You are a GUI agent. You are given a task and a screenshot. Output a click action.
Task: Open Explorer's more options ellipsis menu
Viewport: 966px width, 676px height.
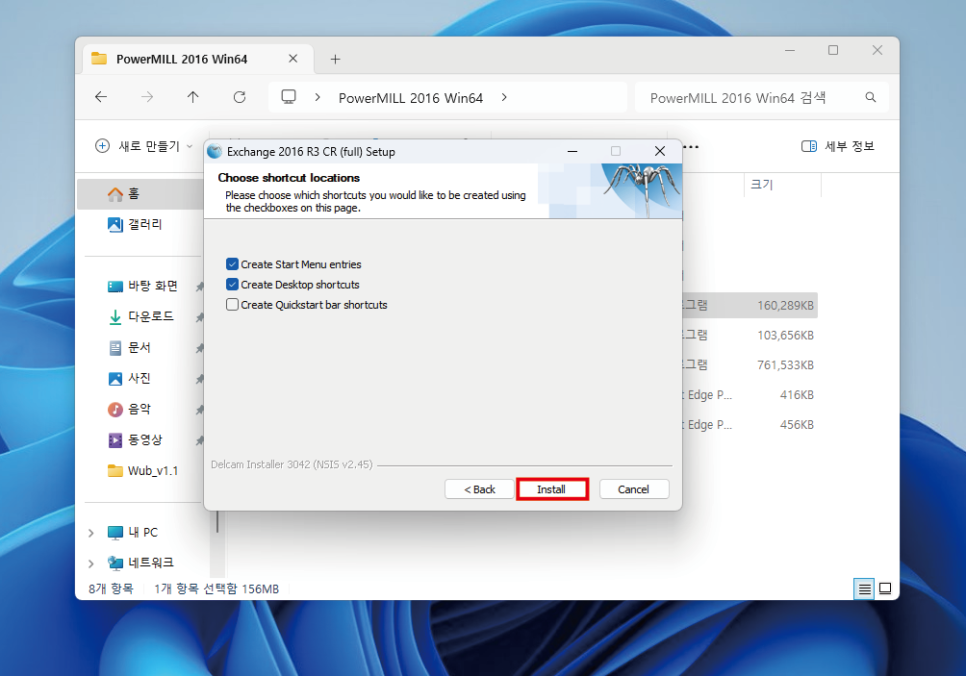click(x=691, y=147)
